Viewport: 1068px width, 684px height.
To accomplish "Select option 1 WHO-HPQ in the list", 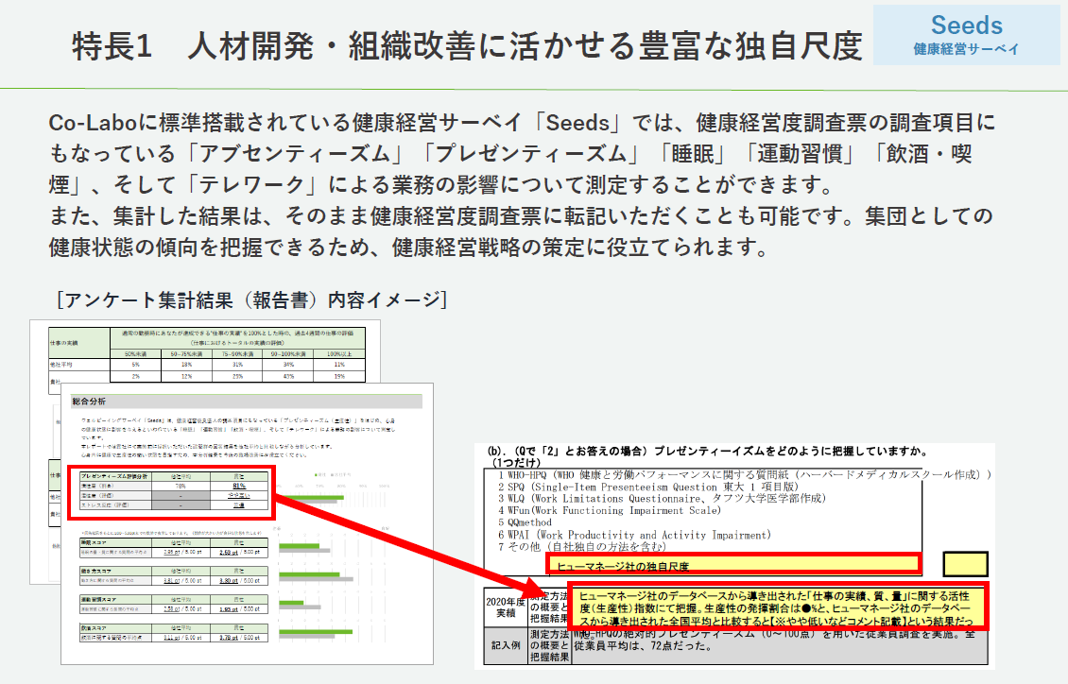I will (740, 474).
